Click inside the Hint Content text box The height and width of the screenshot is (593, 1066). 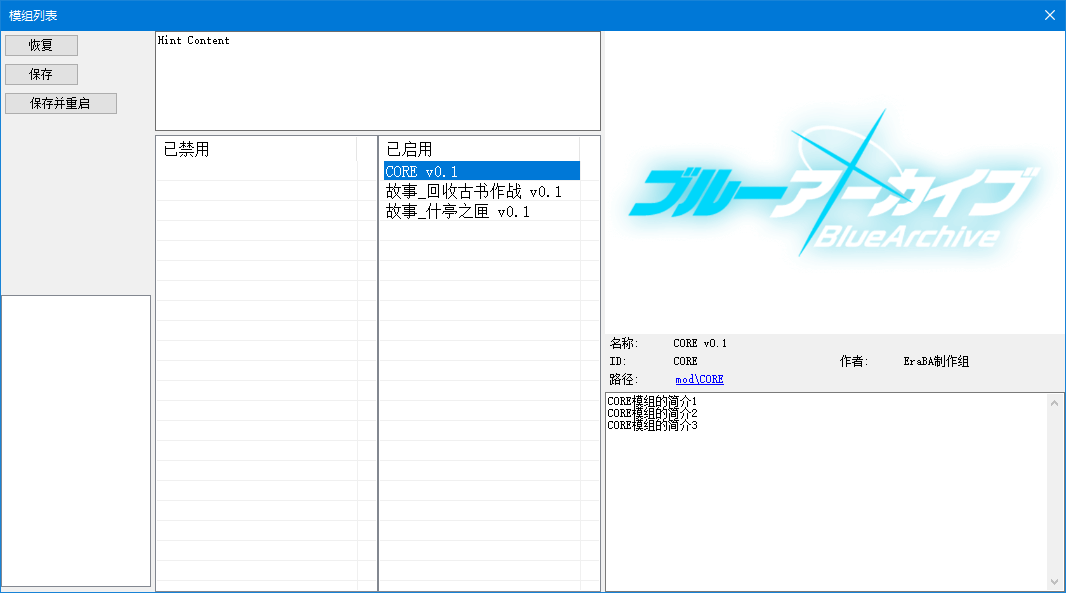[x=377, y=85]
